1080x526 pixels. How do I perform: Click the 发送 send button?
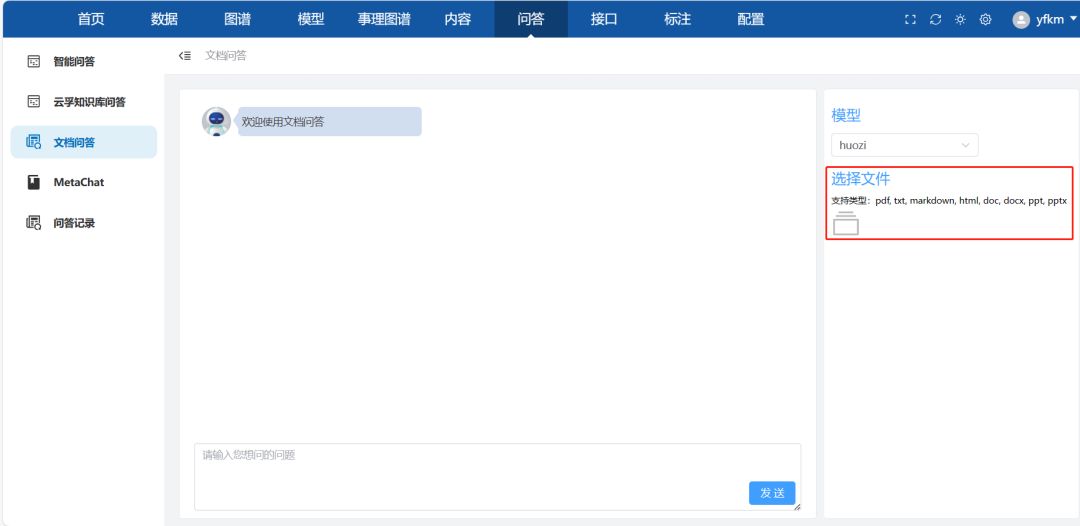(x=772, y=493)
